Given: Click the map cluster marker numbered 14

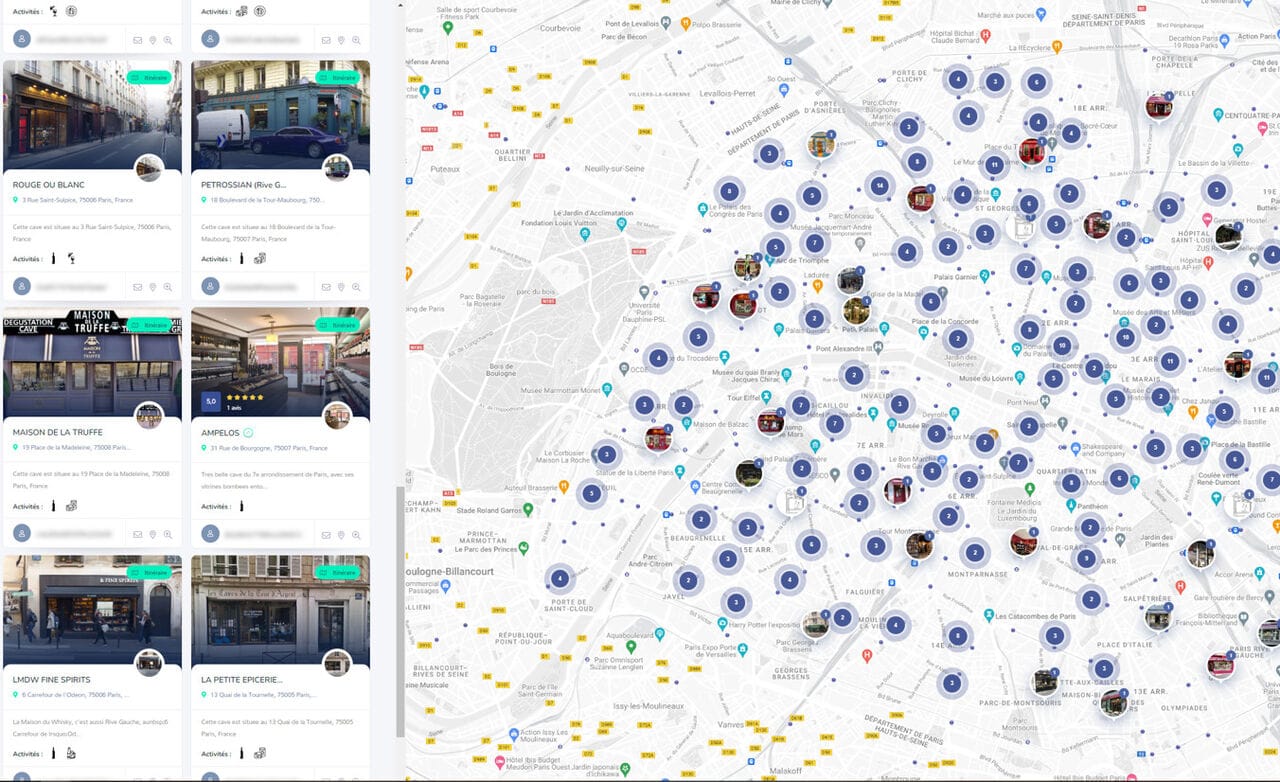Looking at the screenshot, I should 879,185.
